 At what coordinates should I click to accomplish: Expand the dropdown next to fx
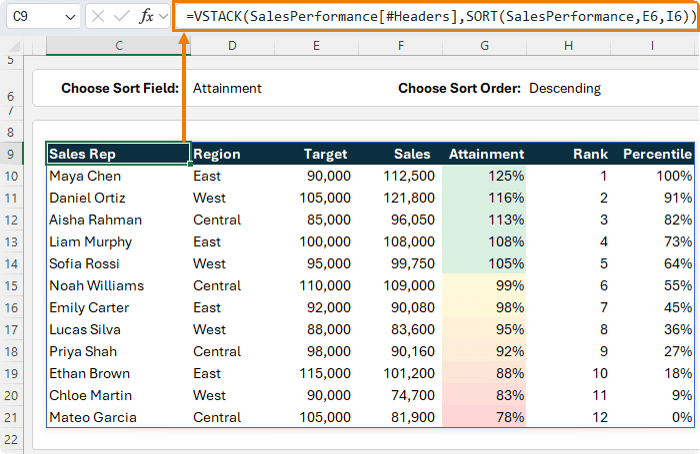(x=163, y=17)
